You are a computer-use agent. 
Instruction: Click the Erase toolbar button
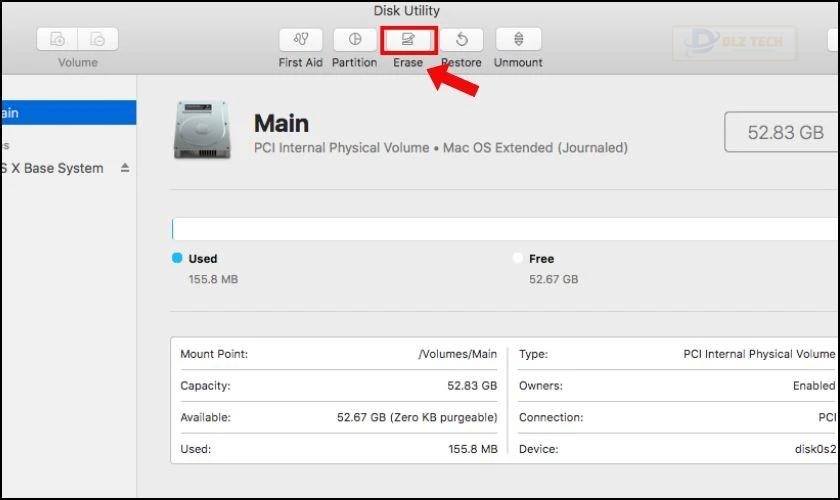pyautogui.click(x=408, y=39)
